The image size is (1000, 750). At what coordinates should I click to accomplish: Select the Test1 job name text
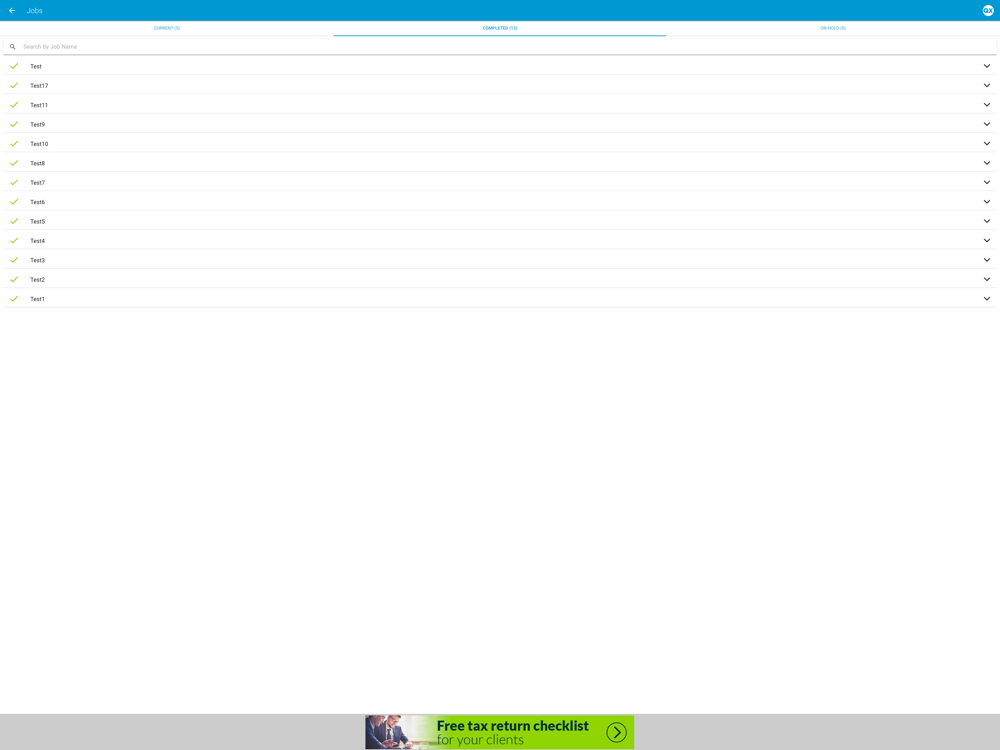(x=38, y=299)
